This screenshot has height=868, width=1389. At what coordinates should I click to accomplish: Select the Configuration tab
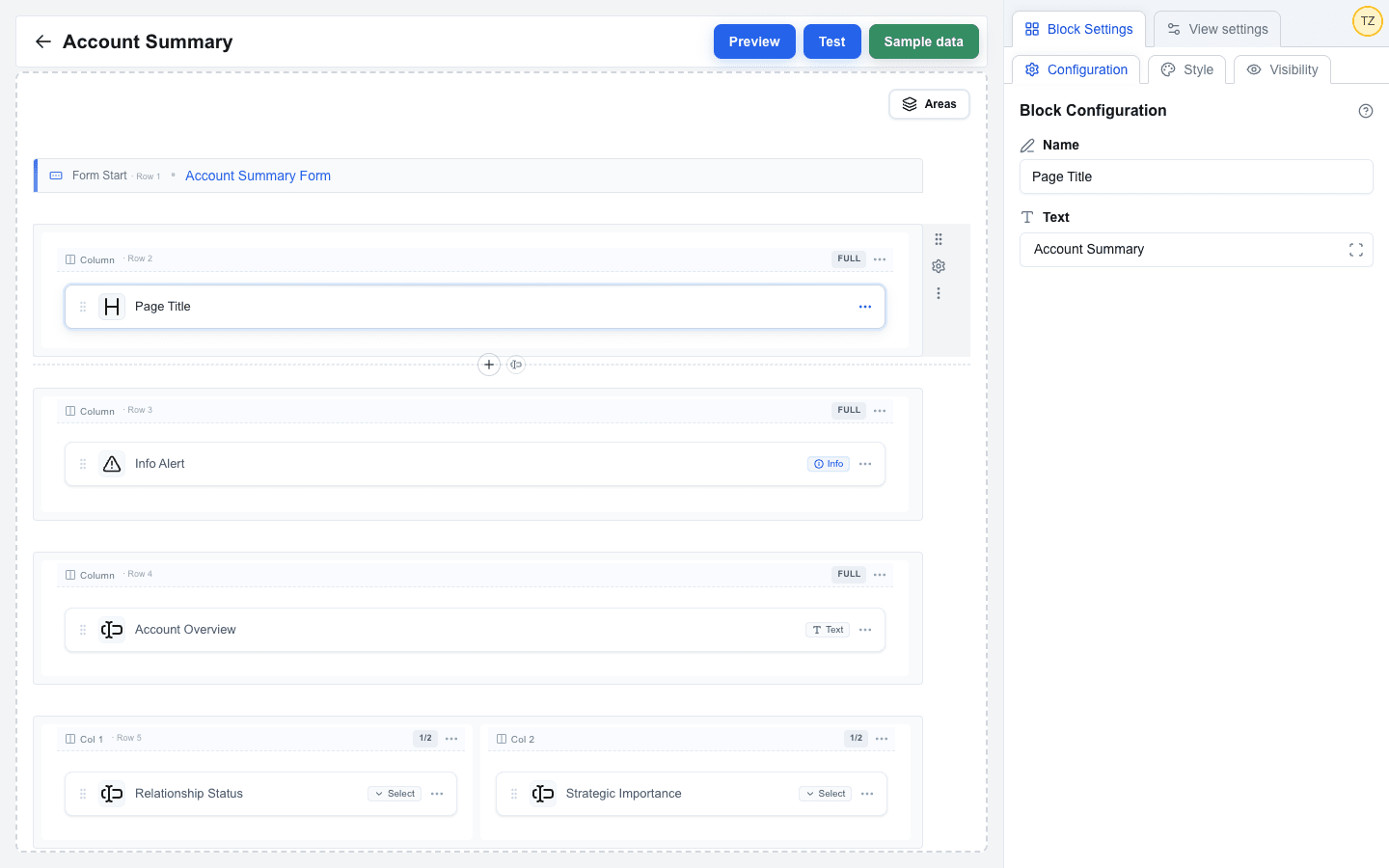pos(1076,69)
